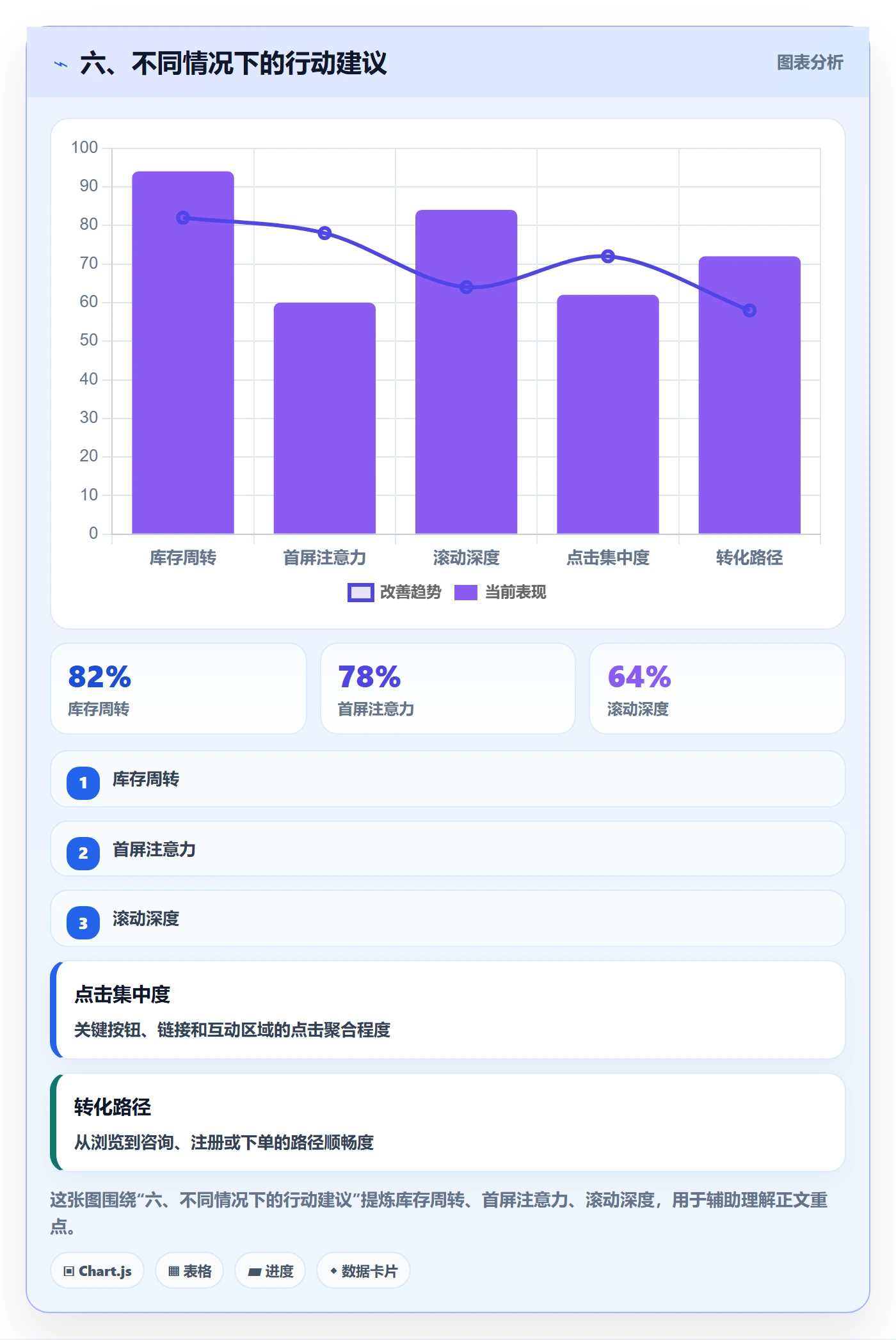Click the x-axis label 转化路径

749,558
